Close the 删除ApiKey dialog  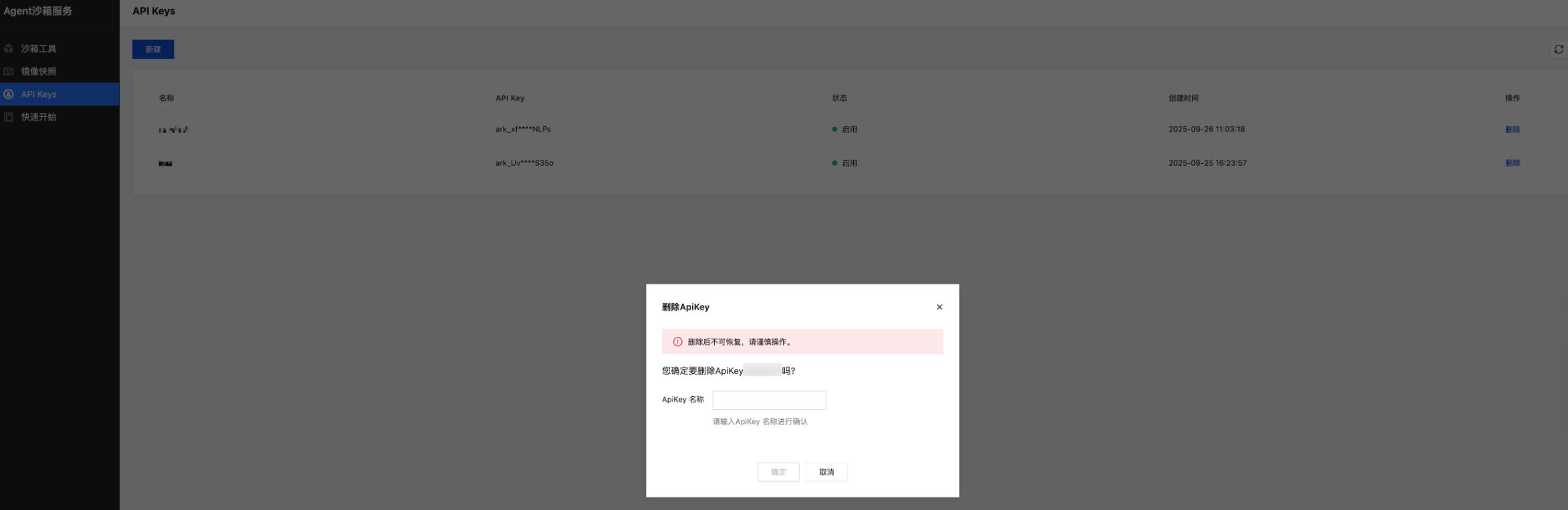point(939,307)
